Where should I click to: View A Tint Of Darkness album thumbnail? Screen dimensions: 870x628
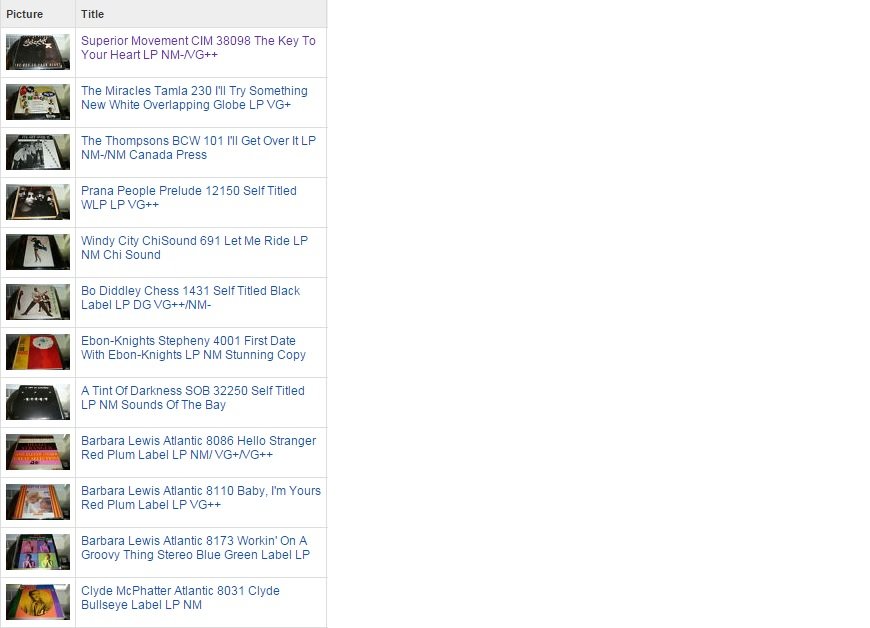click(38, 402)
